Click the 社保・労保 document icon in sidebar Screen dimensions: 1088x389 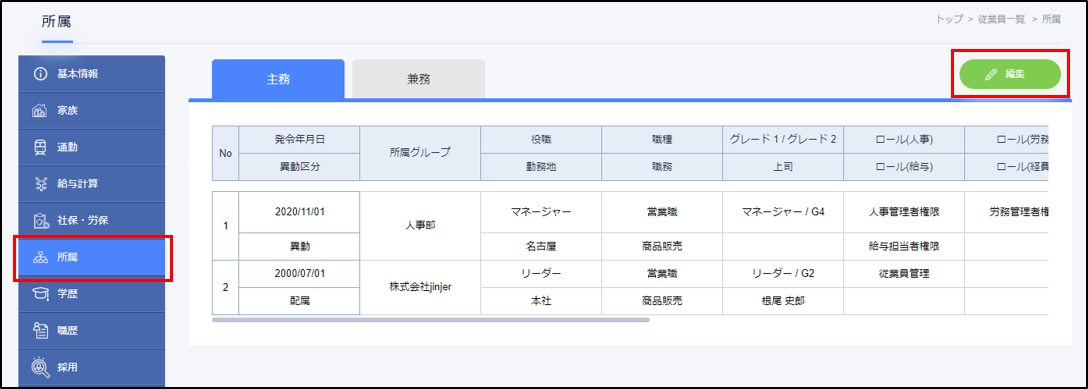coord(40,221)
